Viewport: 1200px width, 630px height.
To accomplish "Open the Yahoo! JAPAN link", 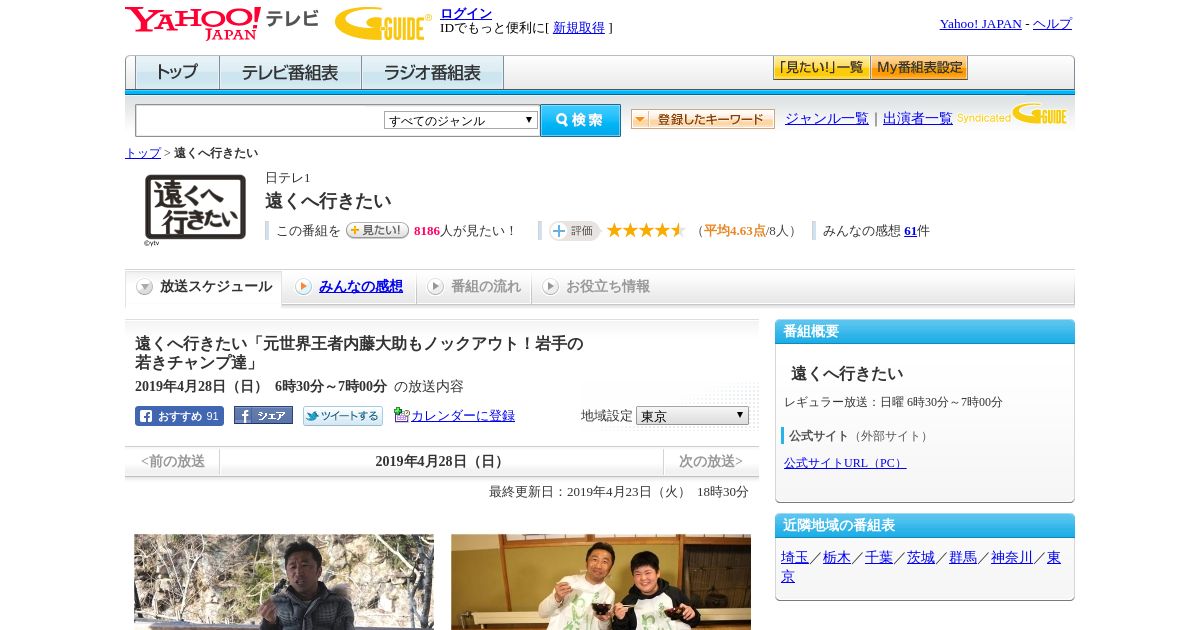I will [981, 24].
